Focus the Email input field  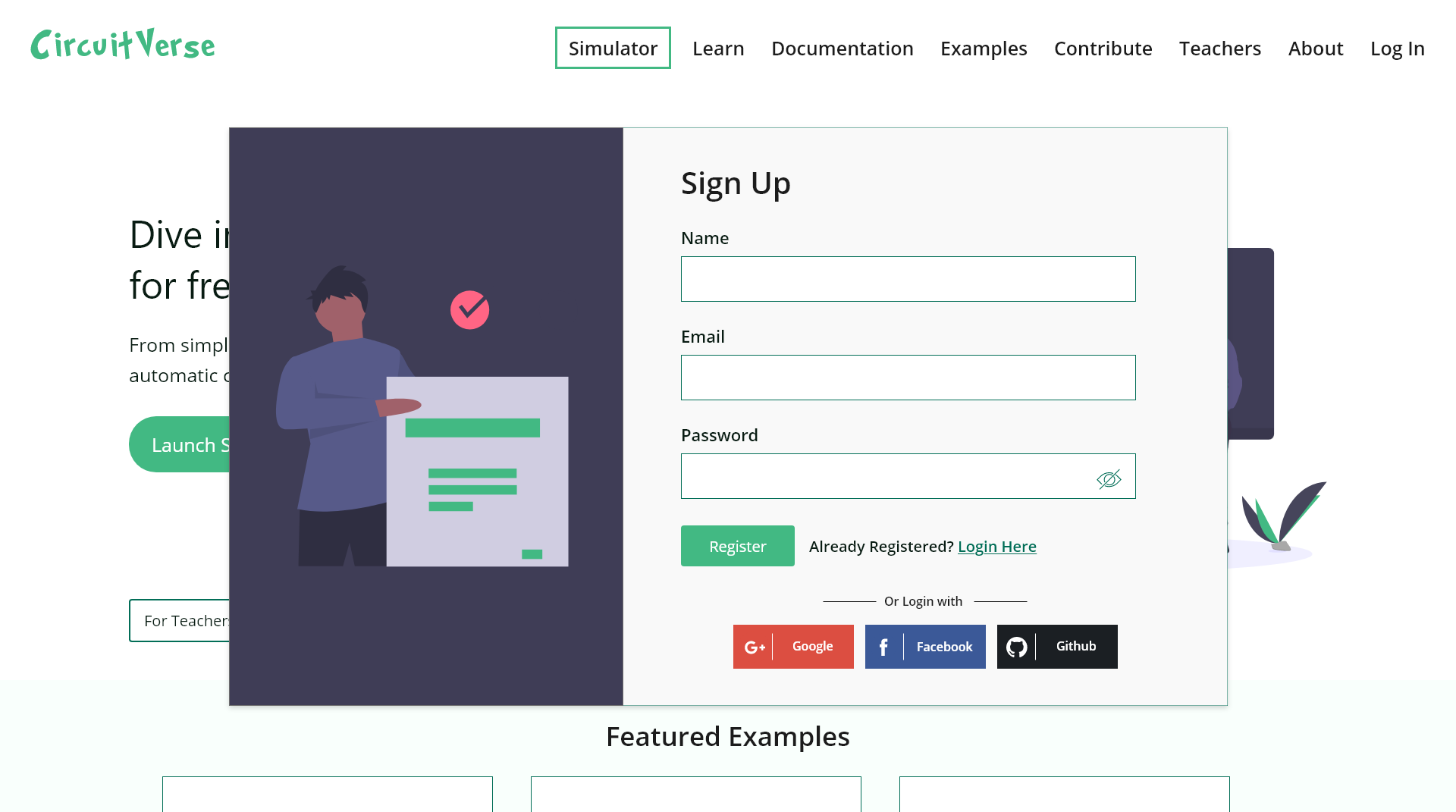click(908, 377)
